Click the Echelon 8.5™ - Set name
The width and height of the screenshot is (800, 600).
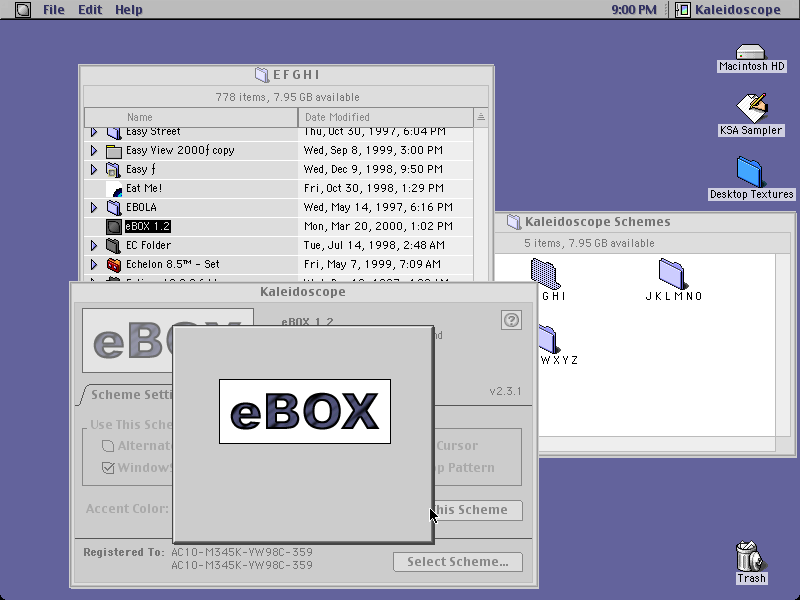pos(172,264)
